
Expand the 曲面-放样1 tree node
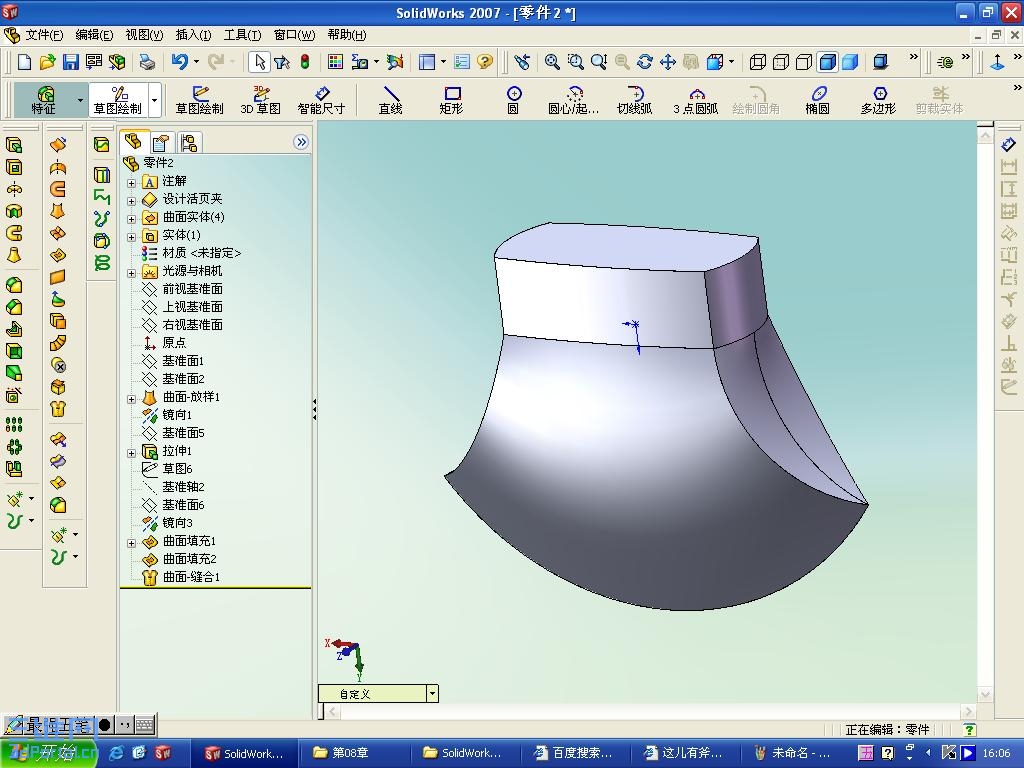click(x=131, y=399)
